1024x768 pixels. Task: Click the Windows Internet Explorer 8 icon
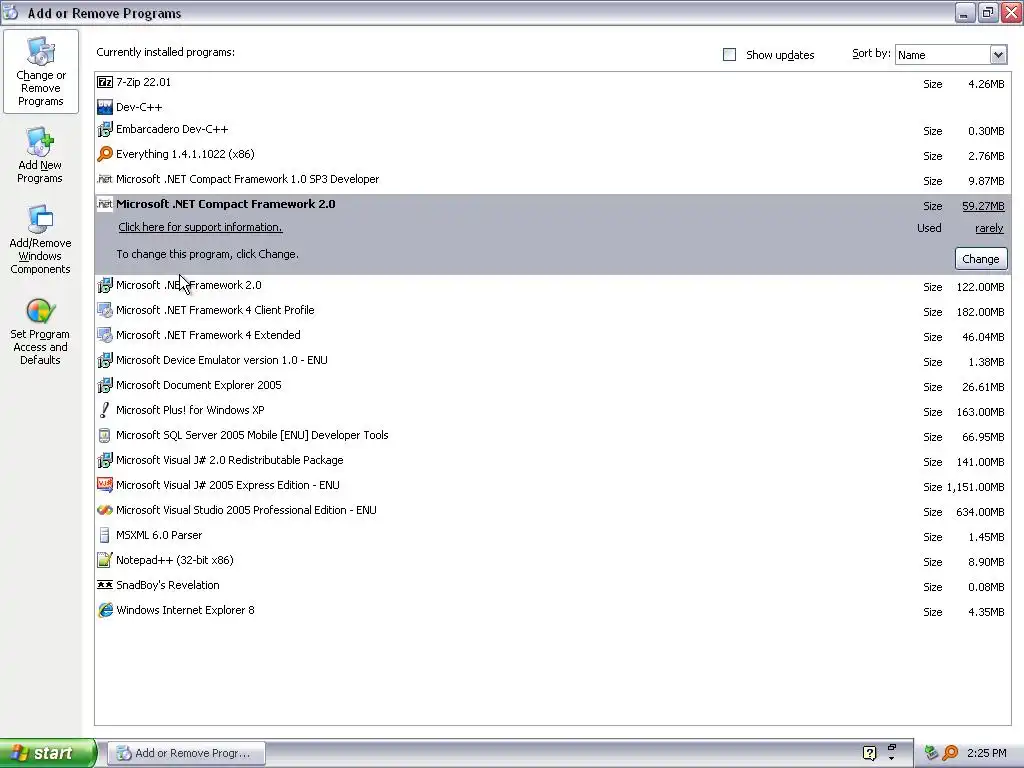tap(104, 610)
